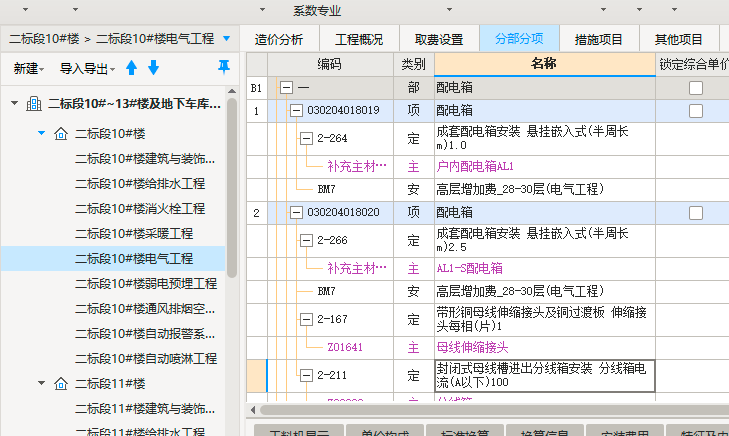Image resolution: width=729 pixels, height=436 pixels.
Task: Click the B1 row header
Action: [257, 88]
